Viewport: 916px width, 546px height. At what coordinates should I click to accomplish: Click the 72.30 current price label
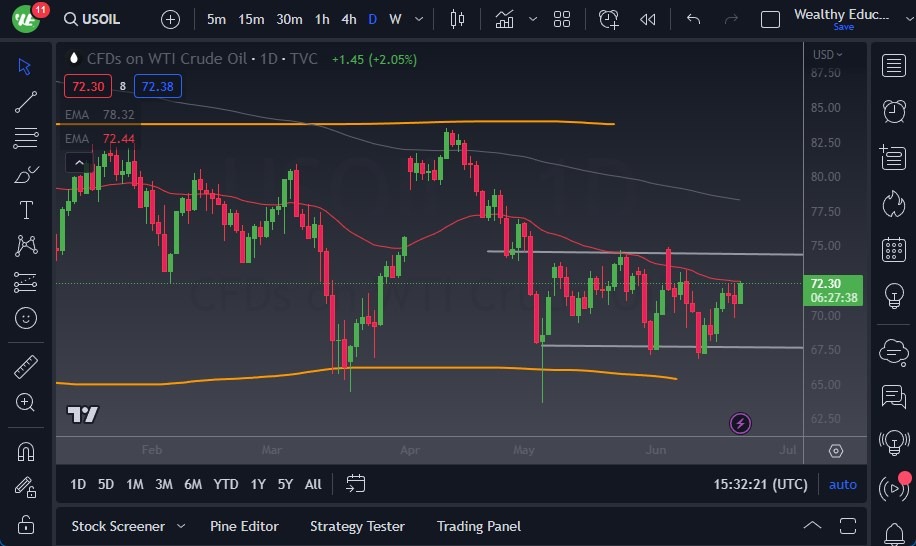point(826,284)
